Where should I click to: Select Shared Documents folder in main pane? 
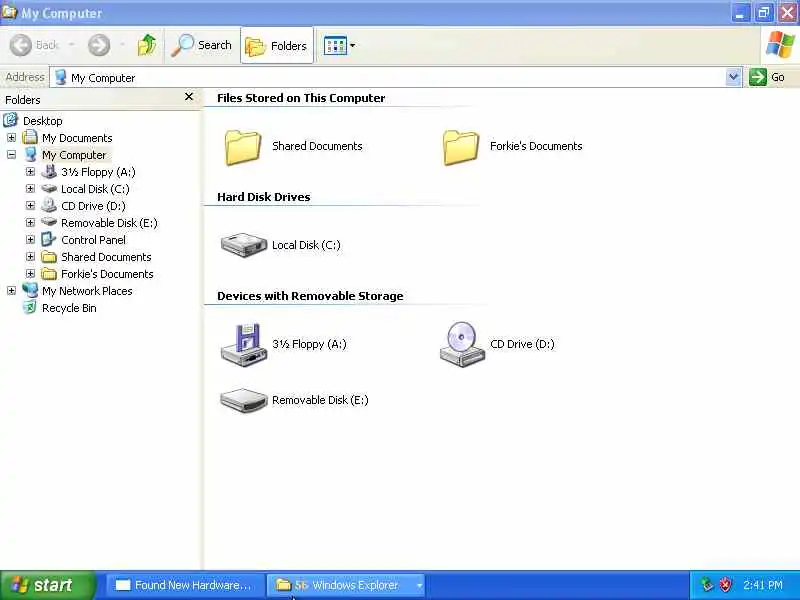(x=242, y=147)
